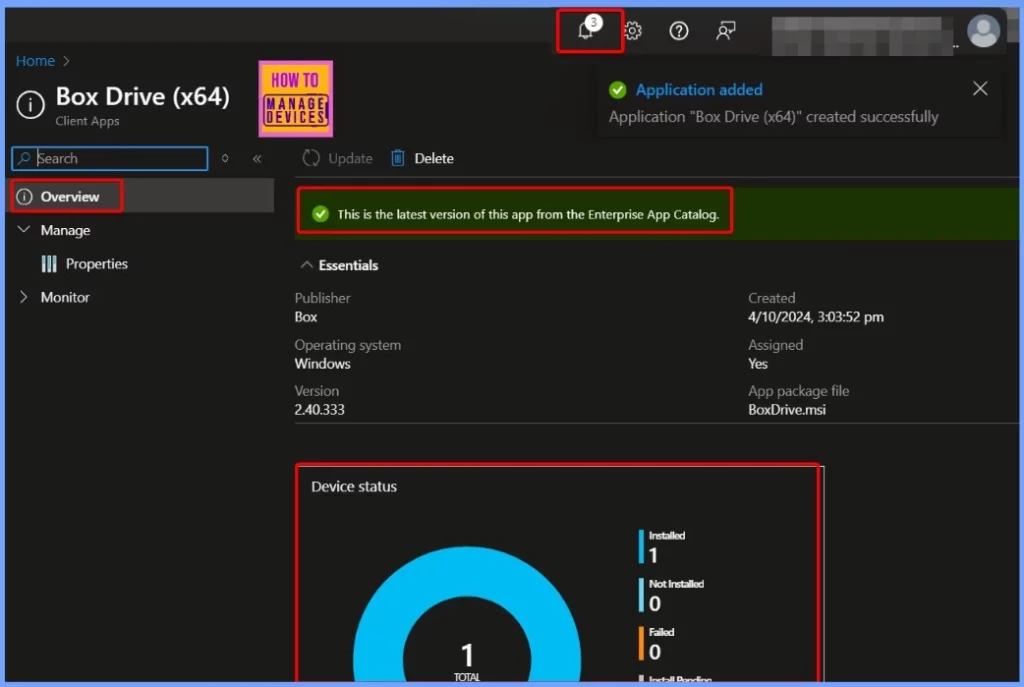Open the feedback person icon
The image size is (1024, 687).
pos(725,31)
